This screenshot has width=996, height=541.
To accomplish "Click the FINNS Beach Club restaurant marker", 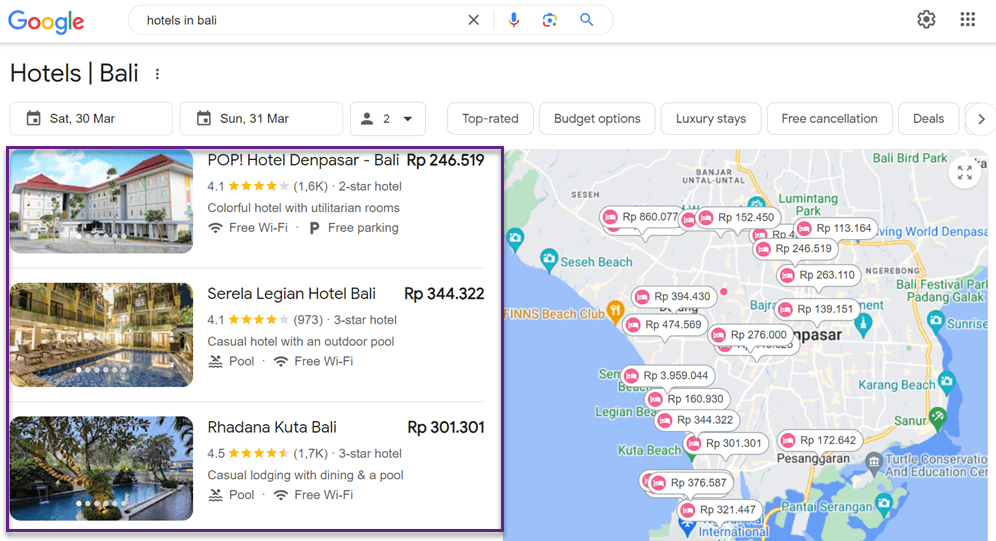I will pyautogui.click(x=615, y=311).
